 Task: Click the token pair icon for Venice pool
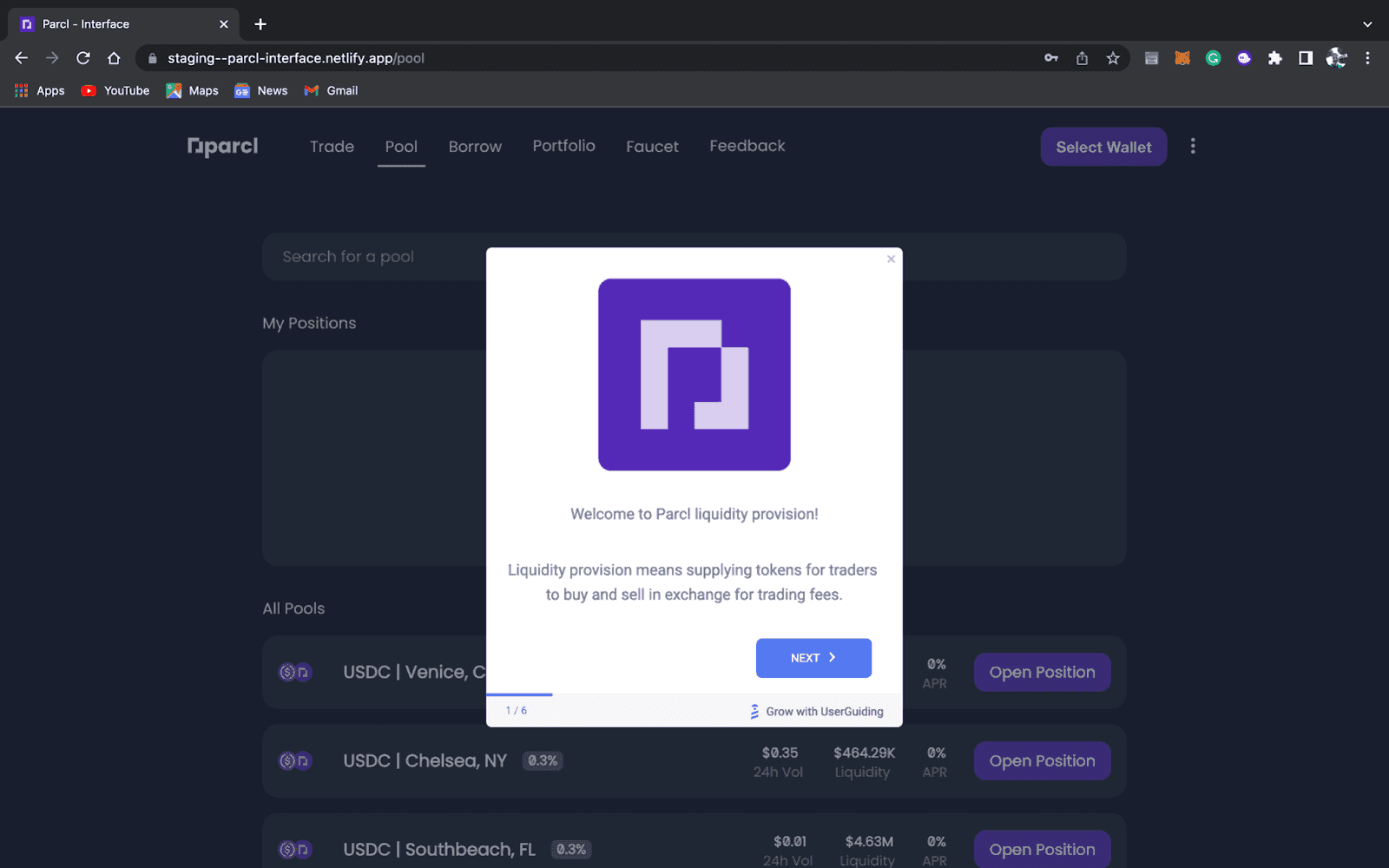click(295, 672)
